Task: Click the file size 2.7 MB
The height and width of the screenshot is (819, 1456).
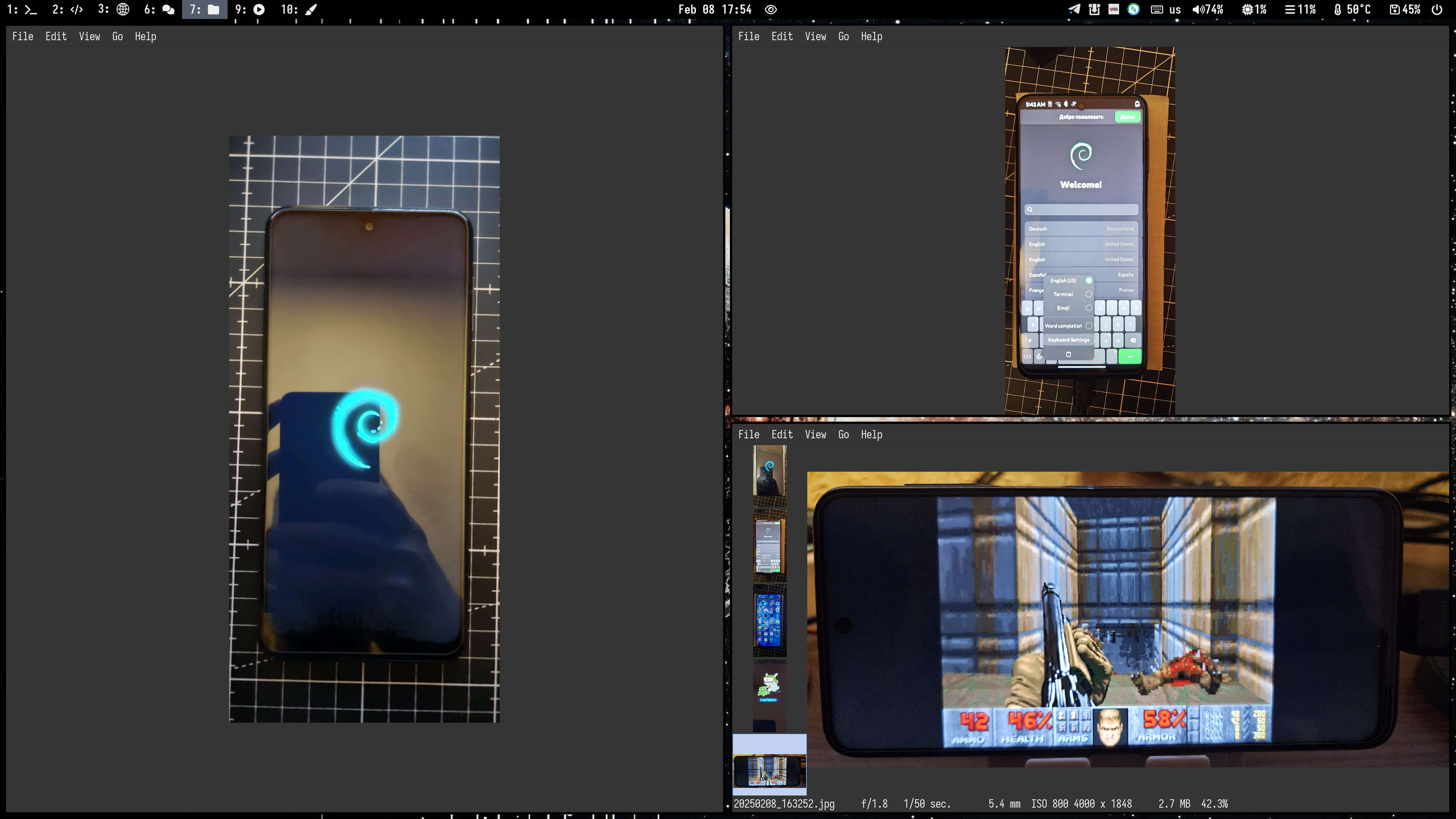Action: pos(1174,804)
